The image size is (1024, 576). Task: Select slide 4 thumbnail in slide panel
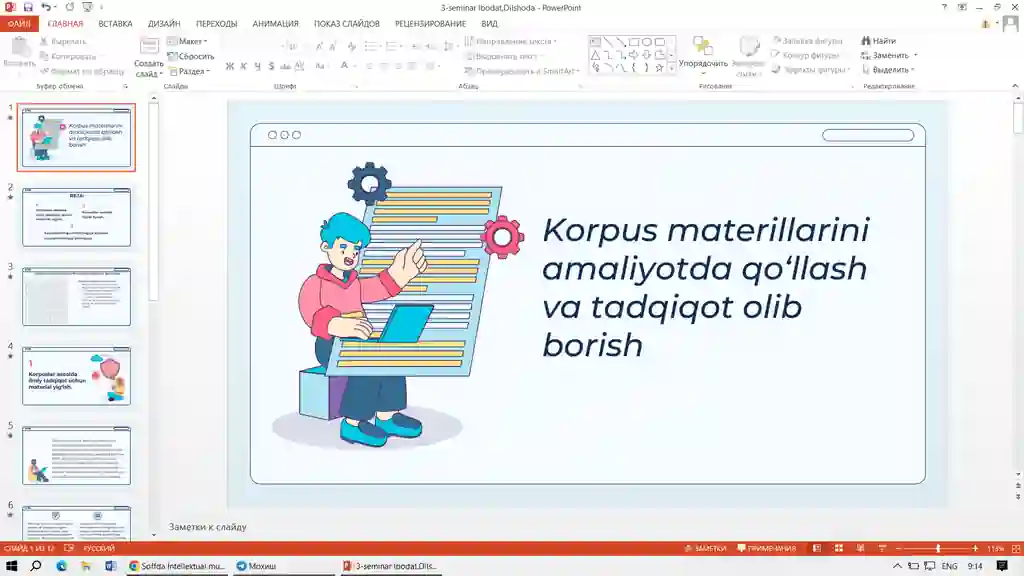coord(77,376)
